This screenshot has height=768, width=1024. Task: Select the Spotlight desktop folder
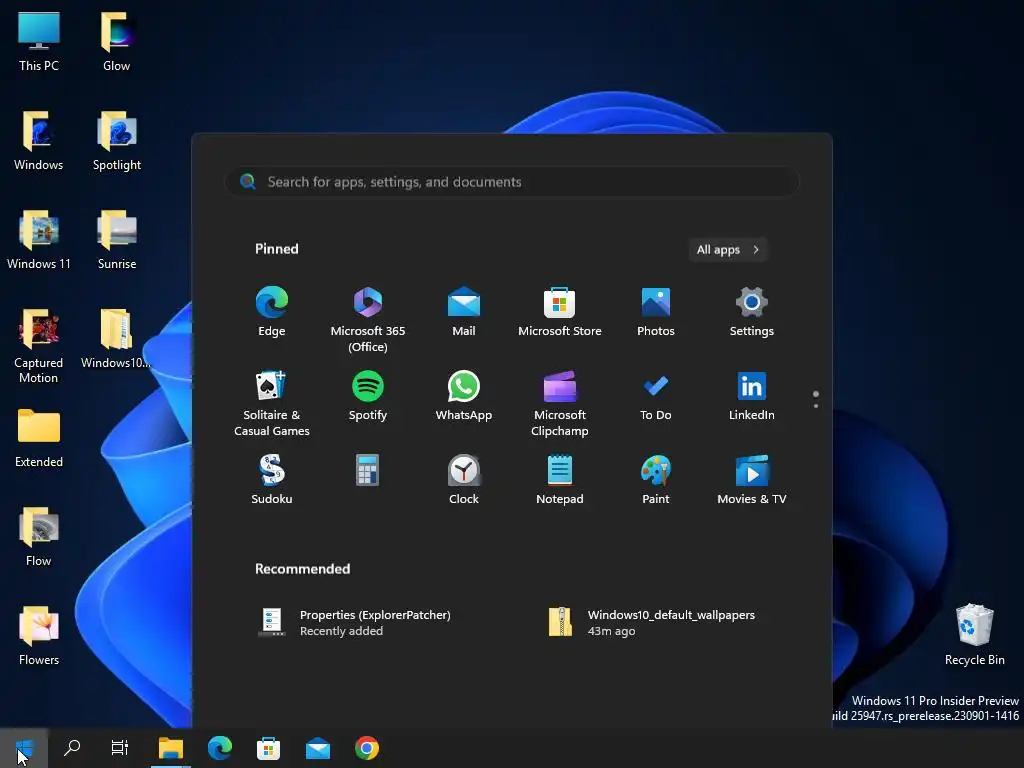coord(116,140)
